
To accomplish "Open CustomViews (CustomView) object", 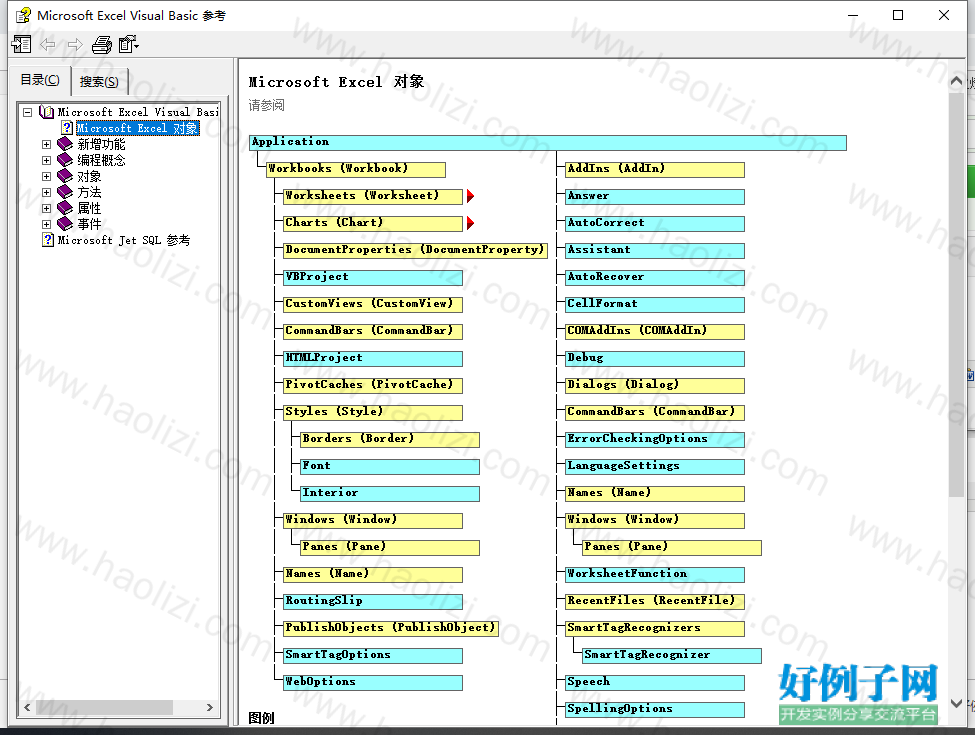I will coord(373,304).
